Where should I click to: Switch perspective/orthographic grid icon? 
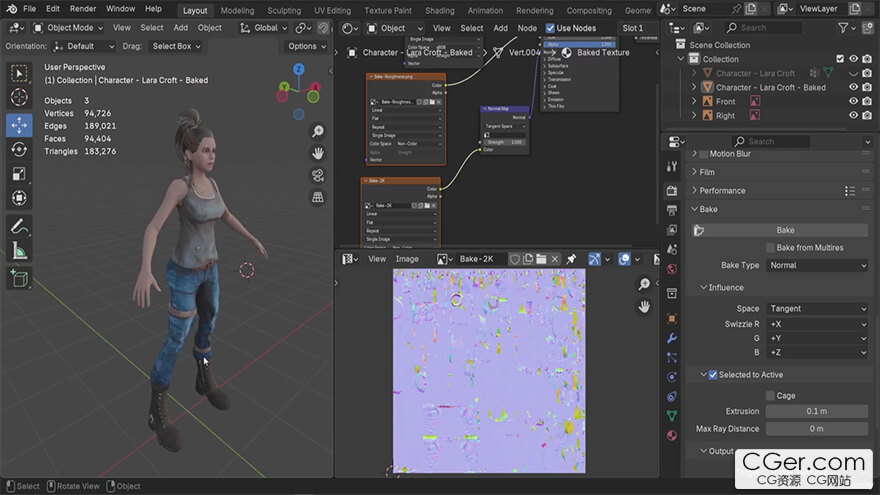pos(318,197)
